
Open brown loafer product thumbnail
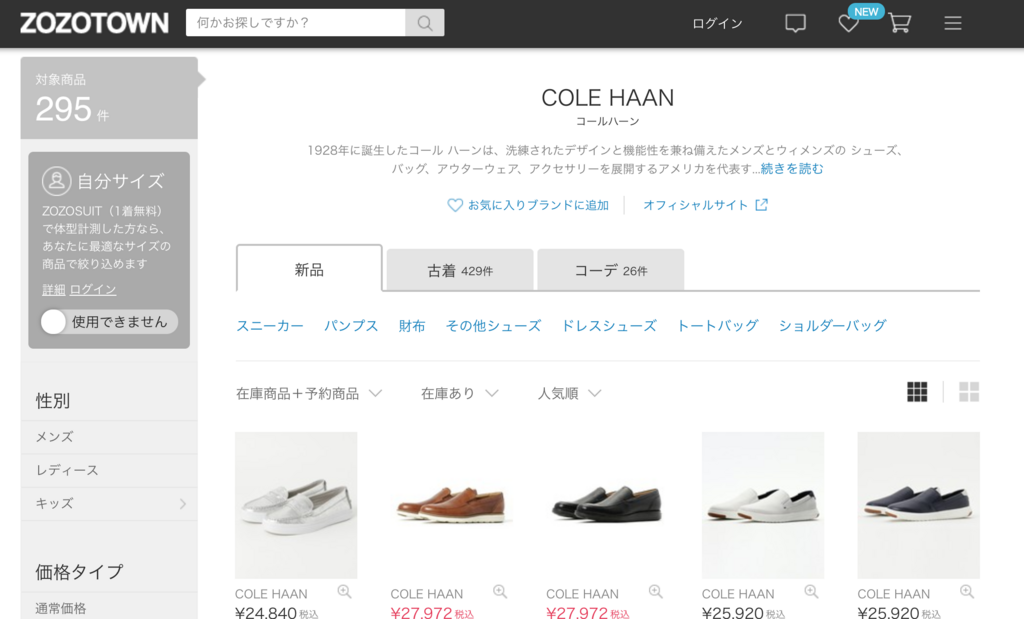[451, 505]
